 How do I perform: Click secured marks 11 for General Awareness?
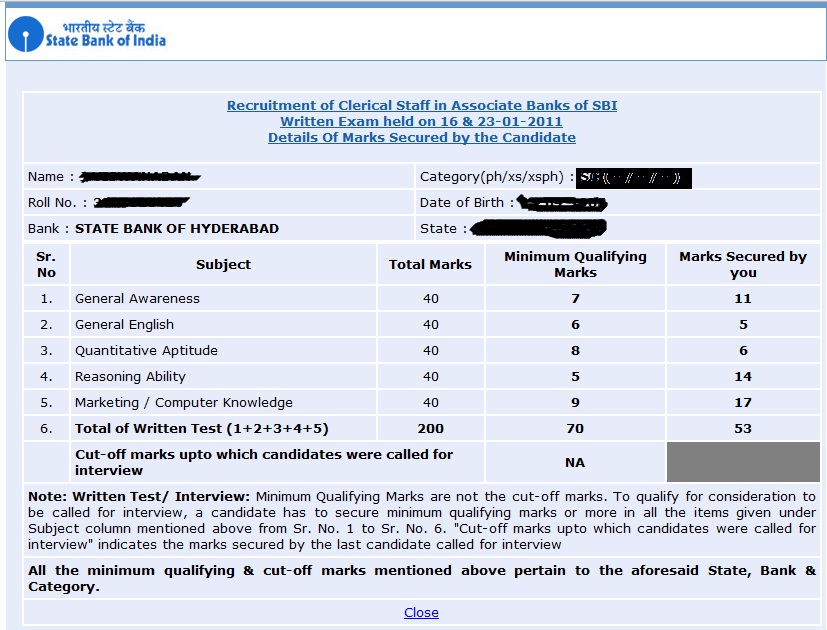coord(743,299)
